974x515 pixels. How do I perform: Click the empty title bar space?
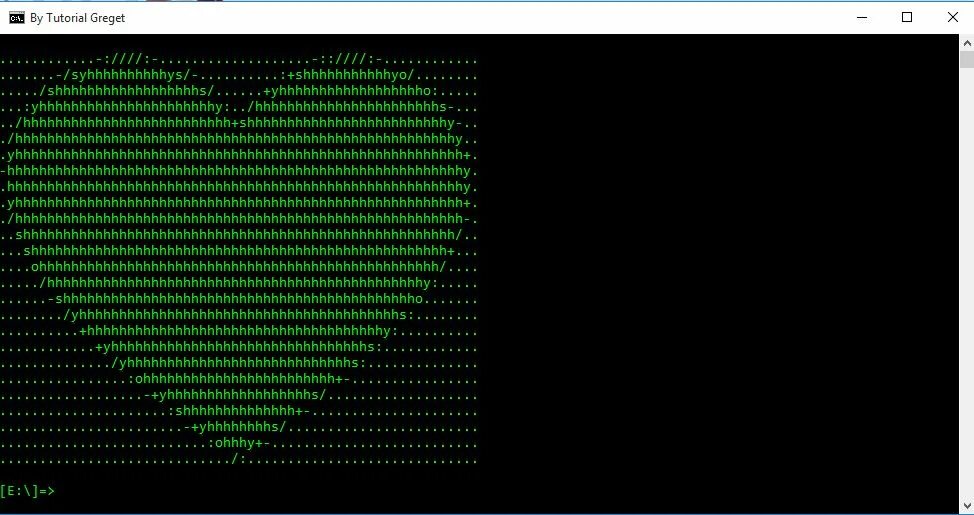485,17
